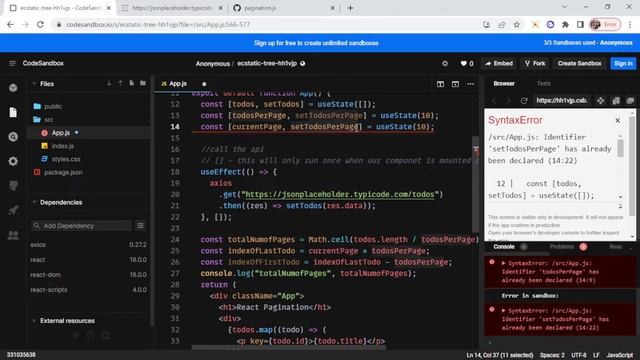Click the upload files icon in Files header
The image size is (640, 360).
click(x=120, y=84)
